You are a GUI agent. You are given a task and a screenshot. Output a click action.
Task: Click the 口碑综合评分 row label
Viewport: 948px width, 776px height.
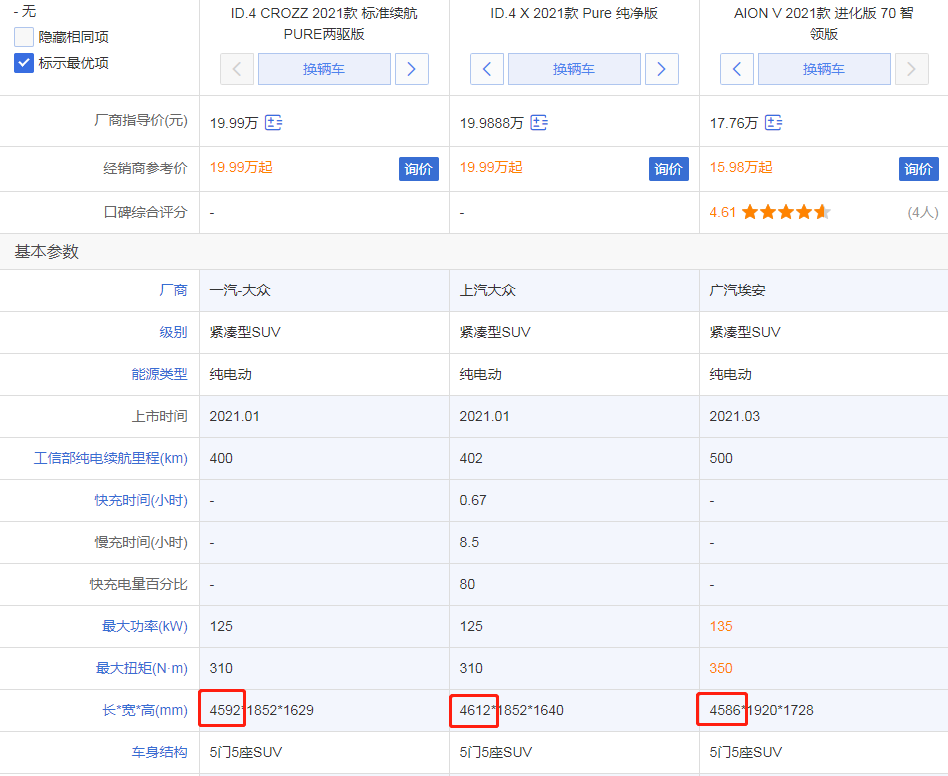pyautogui.click(x=145, y=212)
